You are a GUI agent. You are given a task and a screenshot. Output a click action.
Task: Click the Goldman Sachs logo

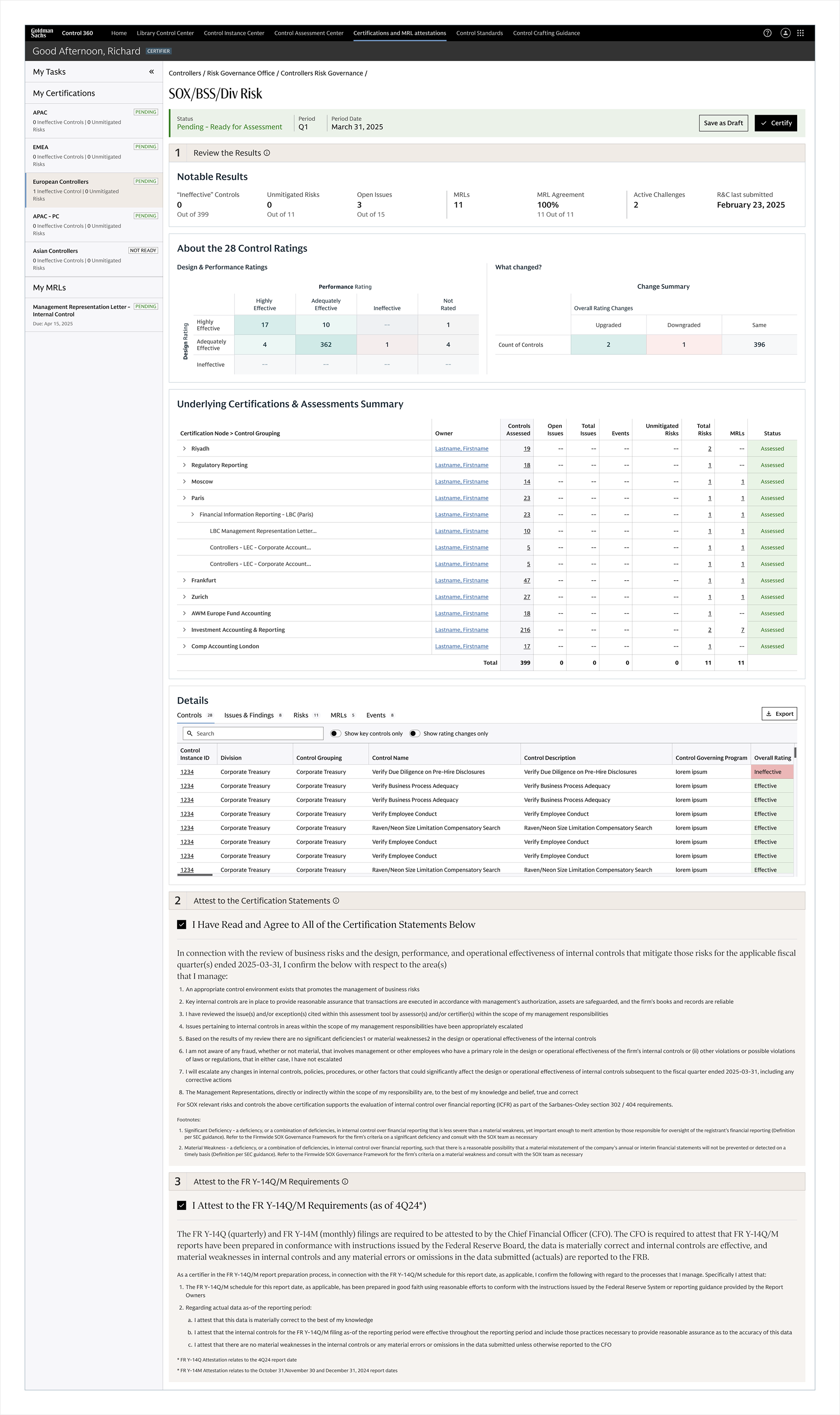[42, 33]
